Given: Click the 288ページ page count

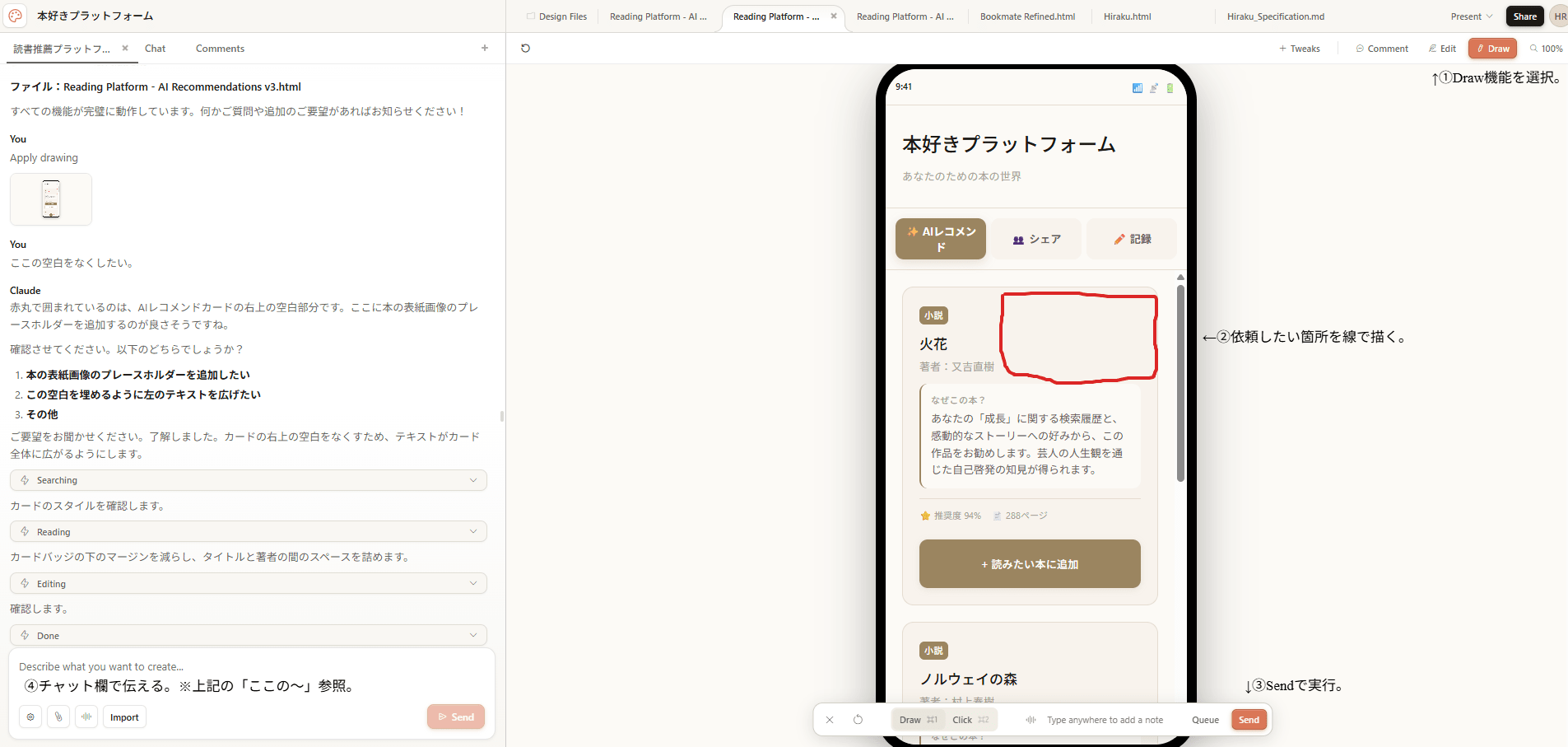Looking at the screenshot, I should click(x=1021, y=516).
